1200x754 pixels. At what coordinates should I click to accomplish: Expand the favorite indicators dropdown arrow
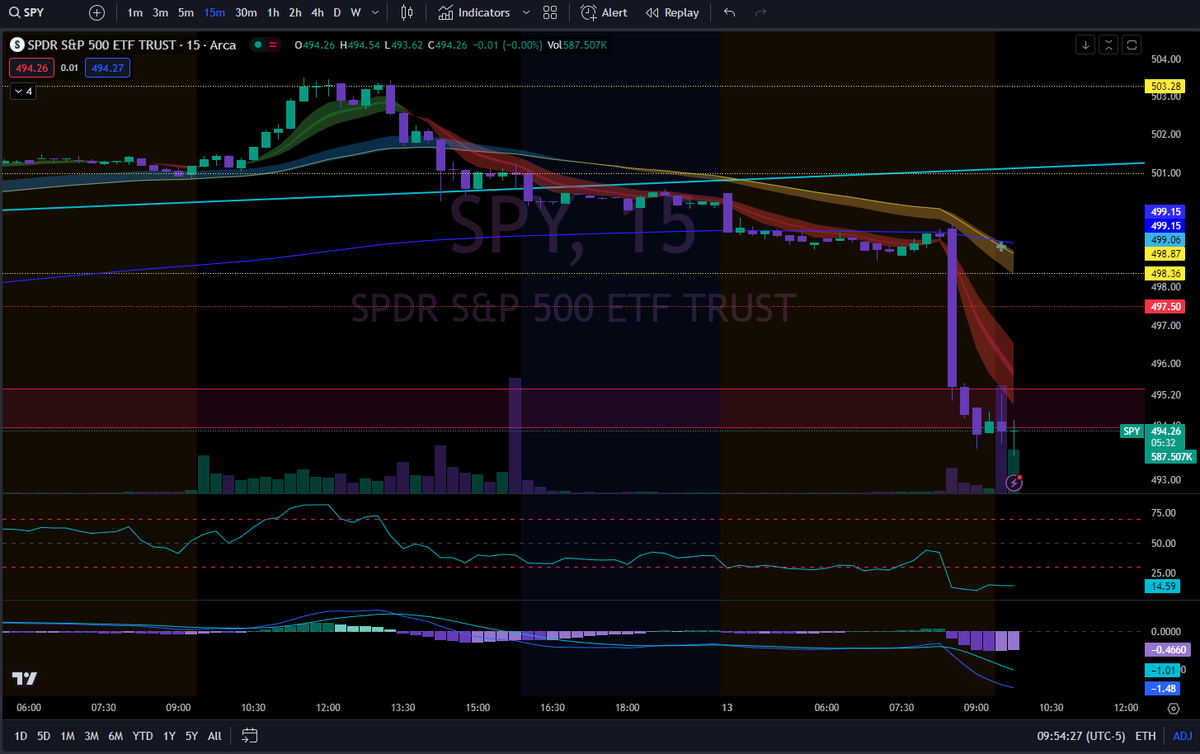click(x=524, y=13)
